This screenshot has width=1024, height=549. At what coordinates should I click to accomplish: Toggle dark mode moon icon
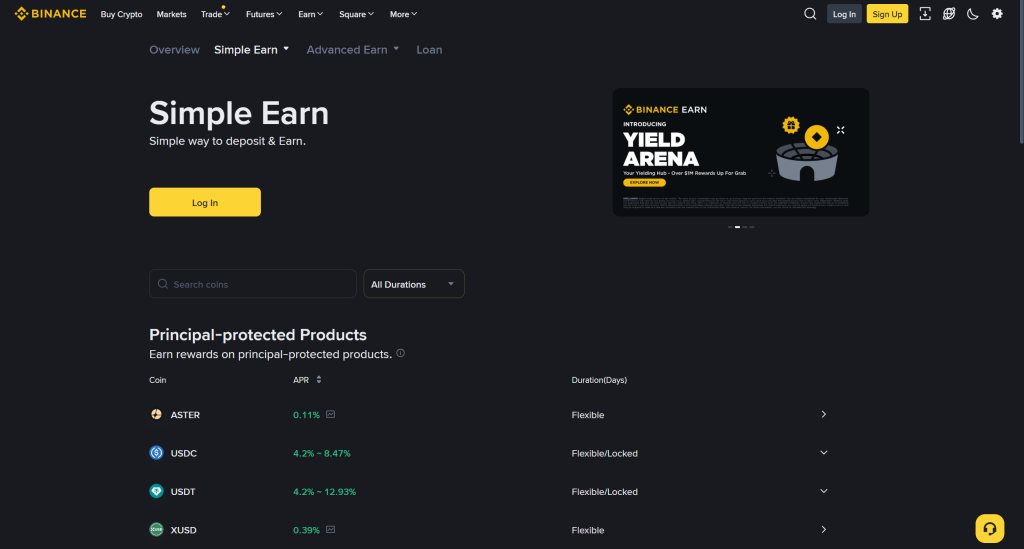(x=972, y=14)
